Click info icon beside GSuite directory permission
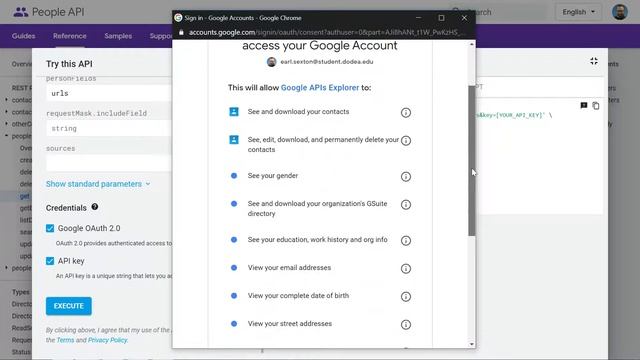Screen dimensions: 640x360 [x=405, y=204]
